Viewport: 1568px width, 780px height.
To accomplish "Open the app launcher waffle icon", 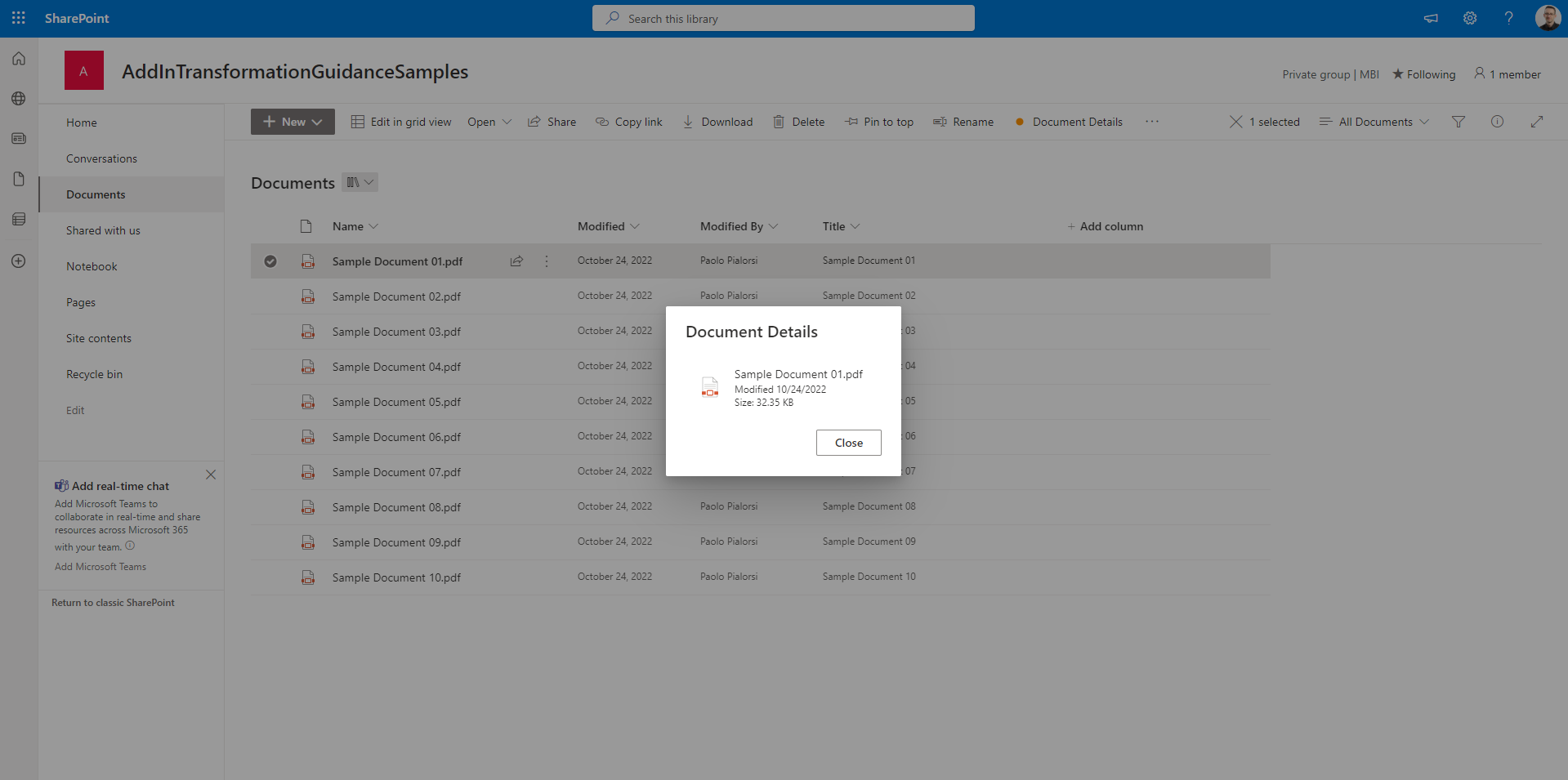I will pos(18,17).
